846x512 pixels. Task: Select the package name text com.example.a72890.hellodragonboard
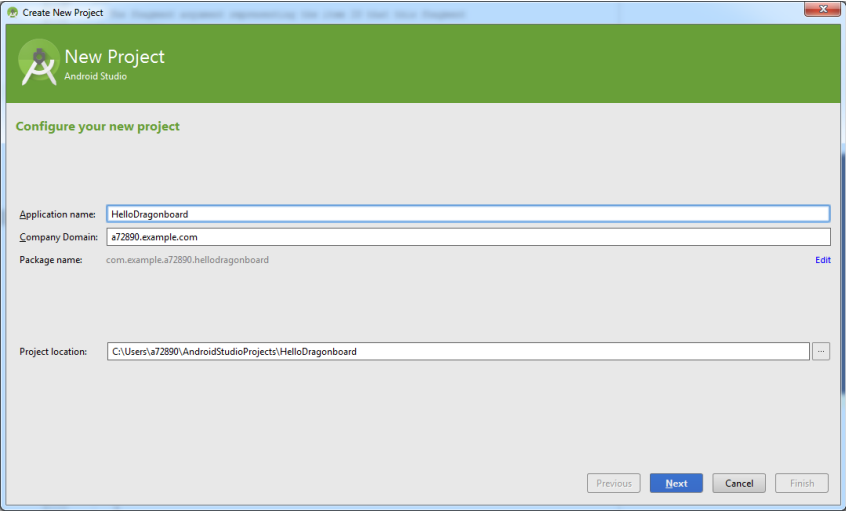(x=187, y=260)
